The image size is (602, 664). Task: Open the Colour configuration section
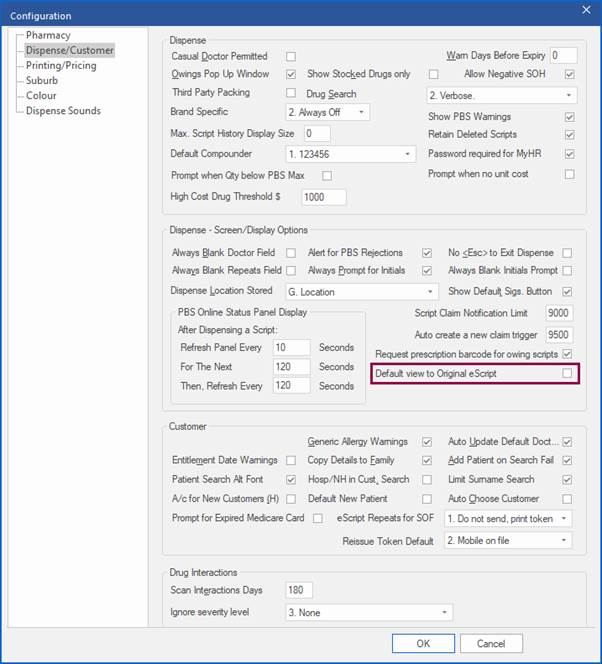[41, 96]
